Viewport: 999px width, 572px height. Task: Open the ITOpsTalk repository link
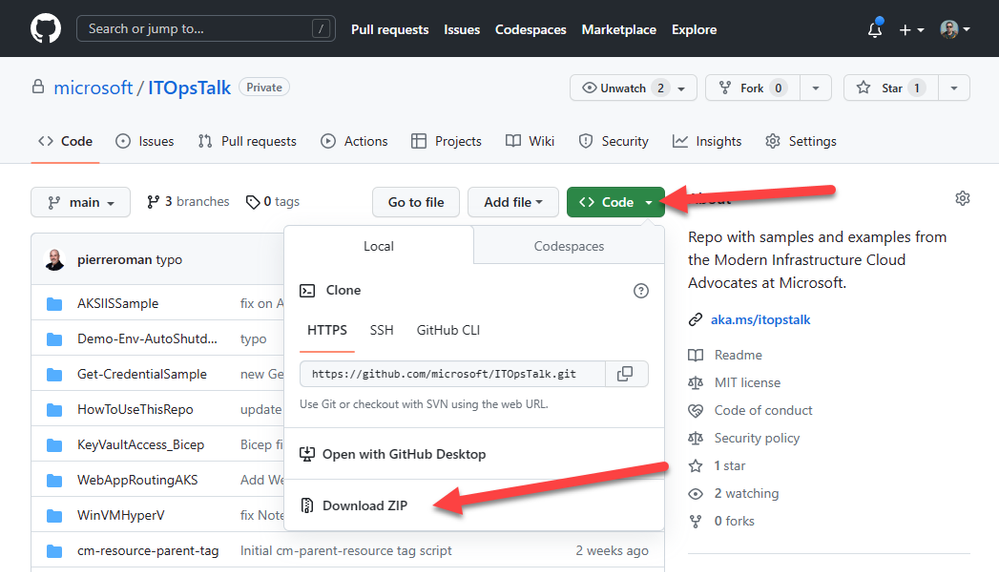pos(189,87)
